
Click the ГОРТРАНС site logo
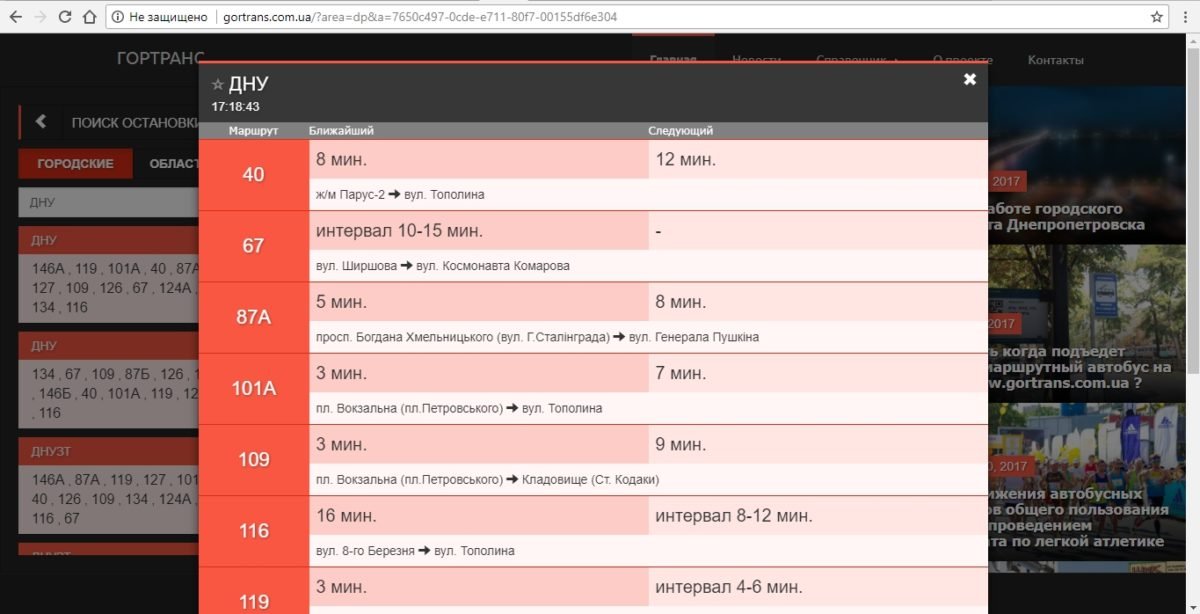(x=161, y=59)
